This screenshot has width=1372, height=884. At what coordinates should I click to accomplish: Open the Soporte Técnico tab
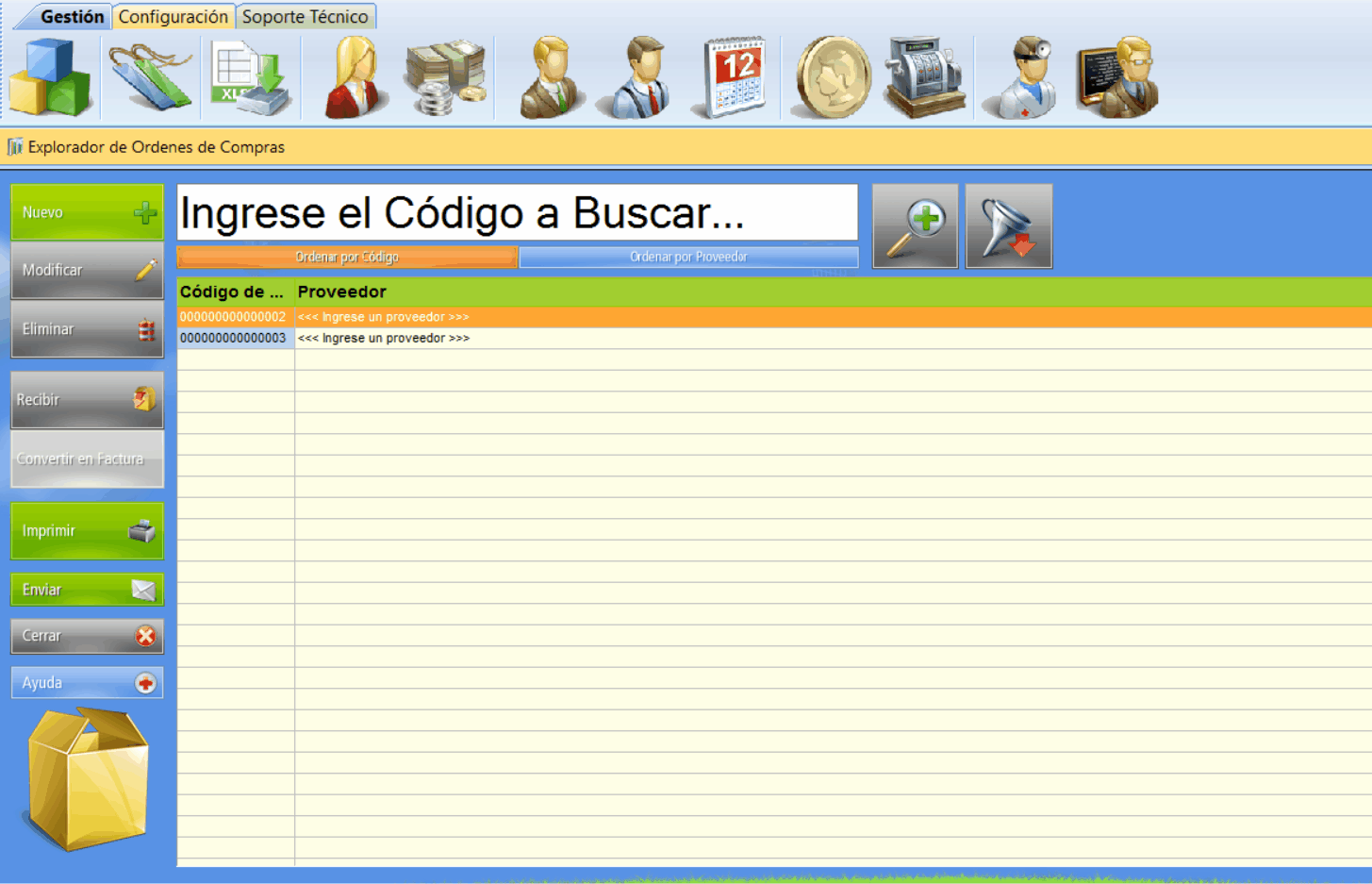[306, 17]
